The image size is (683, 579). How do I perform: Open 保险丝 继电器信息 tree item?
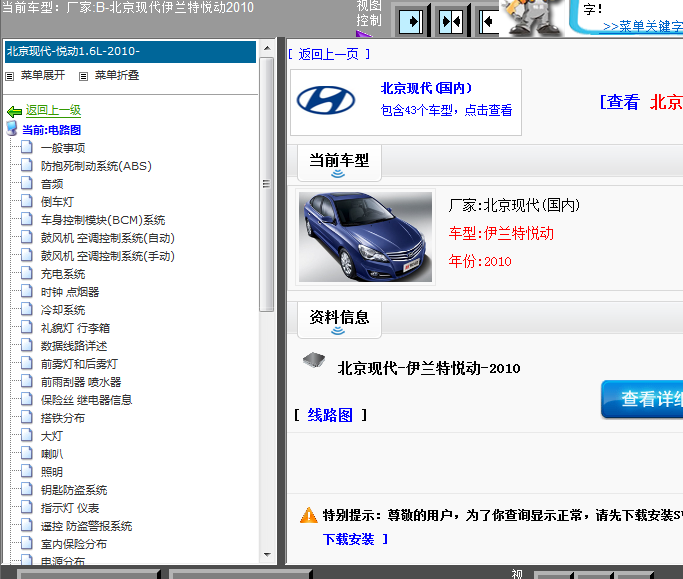[x=86, y=400]
